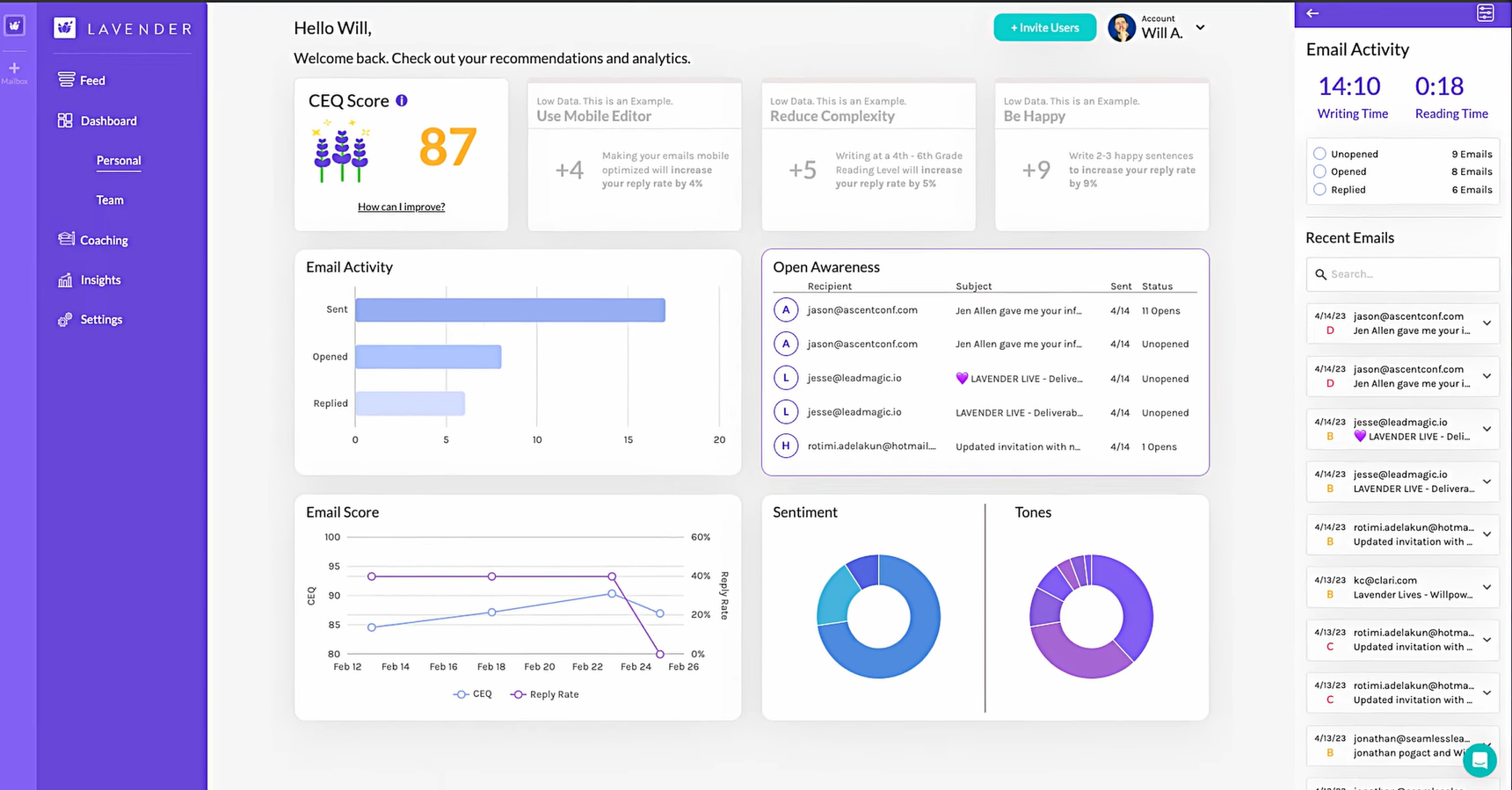The height and width of the screenshot is (790, 1512).
Task: Click the CEQ Score info icon
Action: tap(402, 100)
